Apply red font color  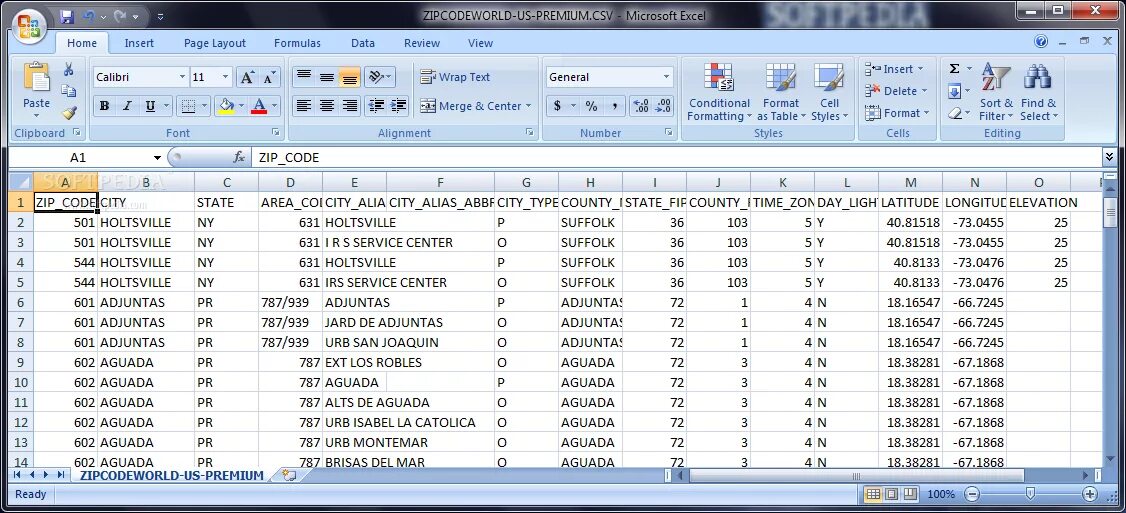click(259, 106)
